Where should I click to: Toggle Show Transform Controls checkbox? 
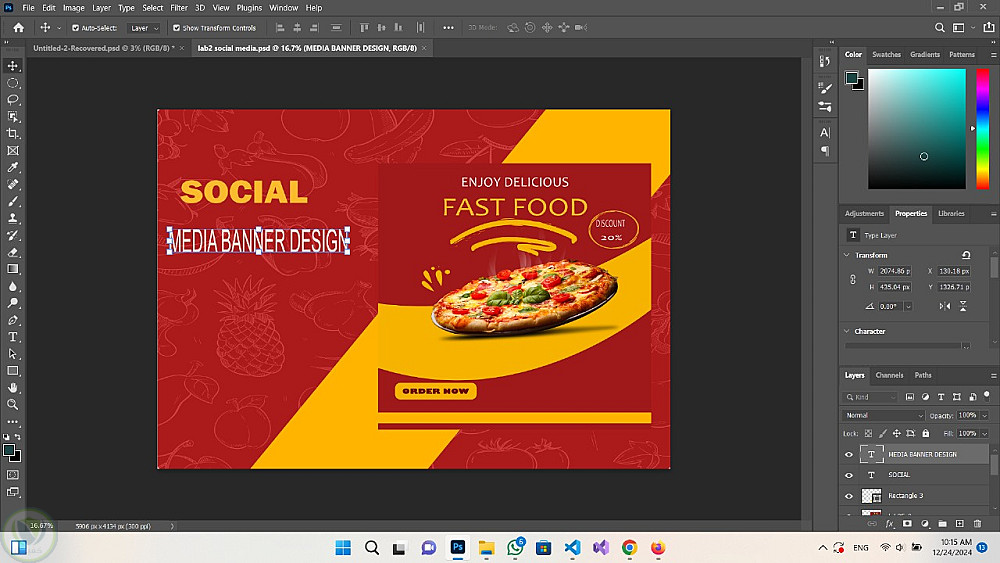[177, 28]
